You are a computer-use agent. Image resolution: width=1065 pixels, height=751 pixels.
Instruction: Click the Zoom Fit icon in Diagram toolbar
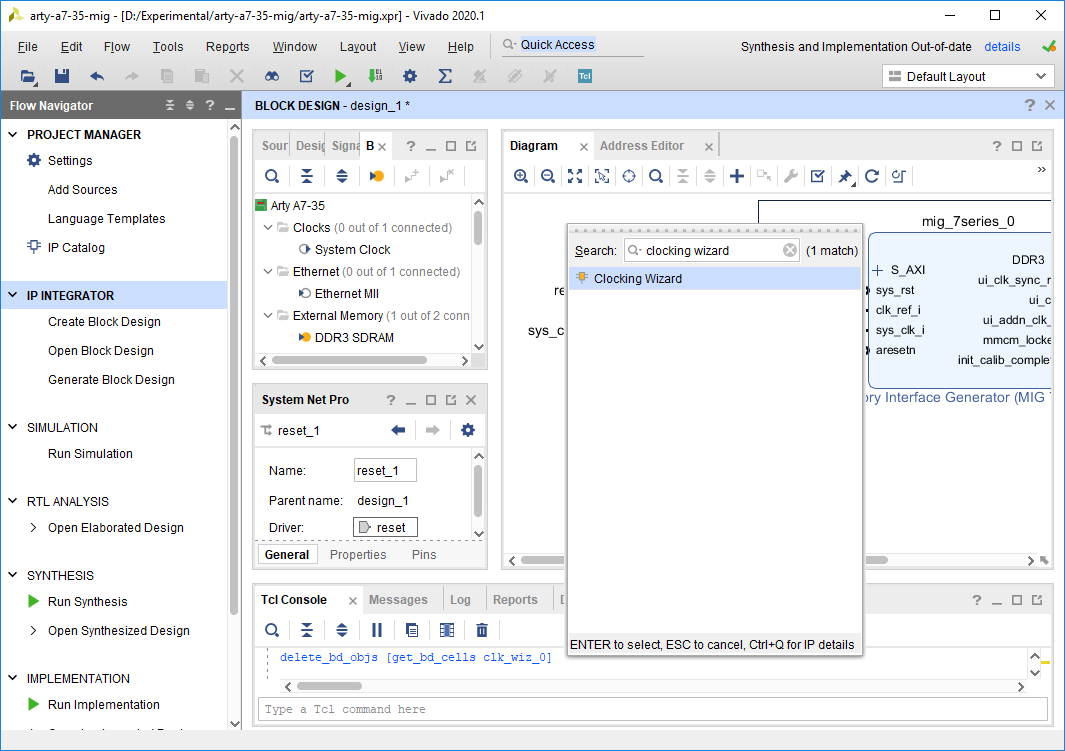pos(575,177)
